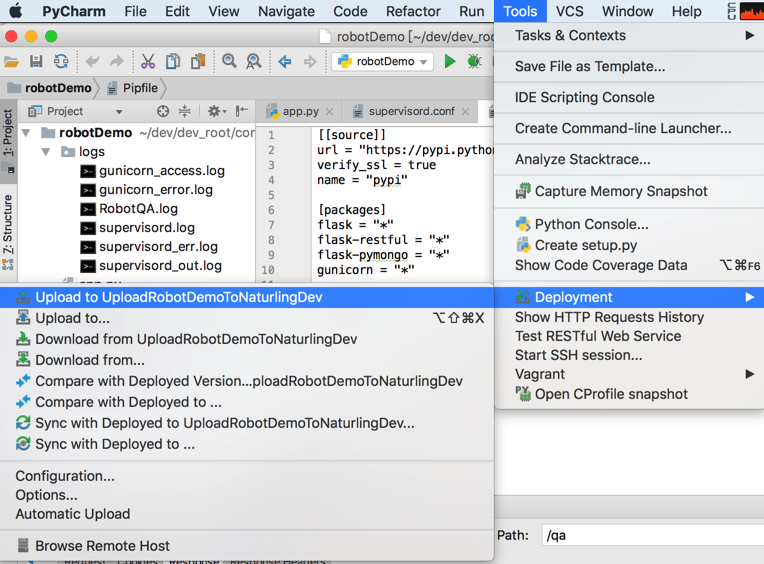
Task: Expand the Vagrant submenu arrow
Action: (749, 374)
